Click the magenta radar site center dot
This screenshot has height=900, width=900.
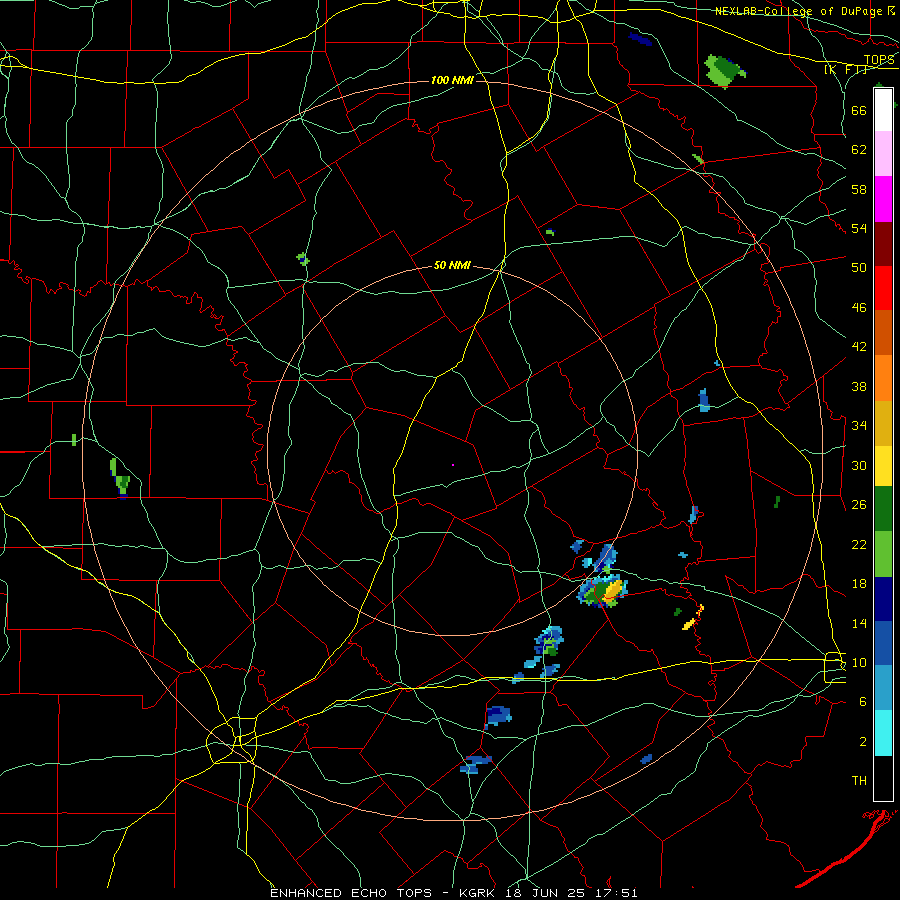[453, 464]
